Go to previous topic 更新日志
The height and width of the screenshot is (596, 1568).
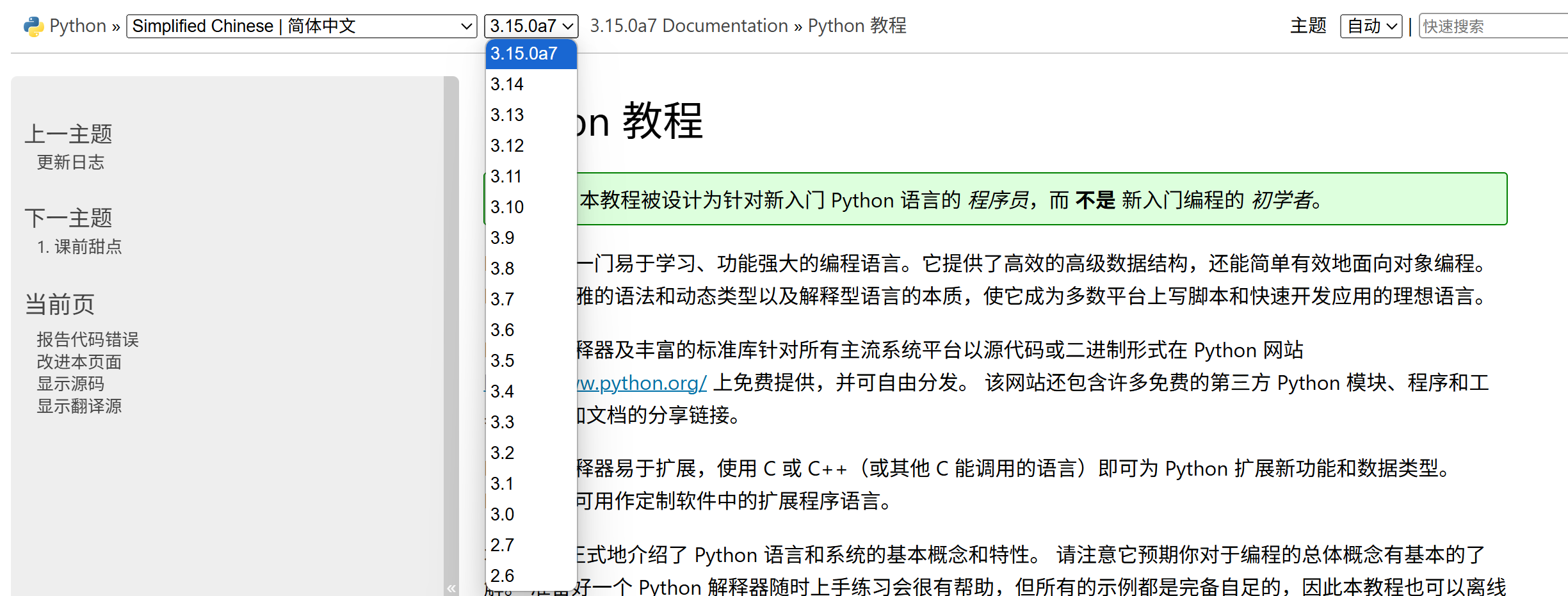[x=70, y=163]
